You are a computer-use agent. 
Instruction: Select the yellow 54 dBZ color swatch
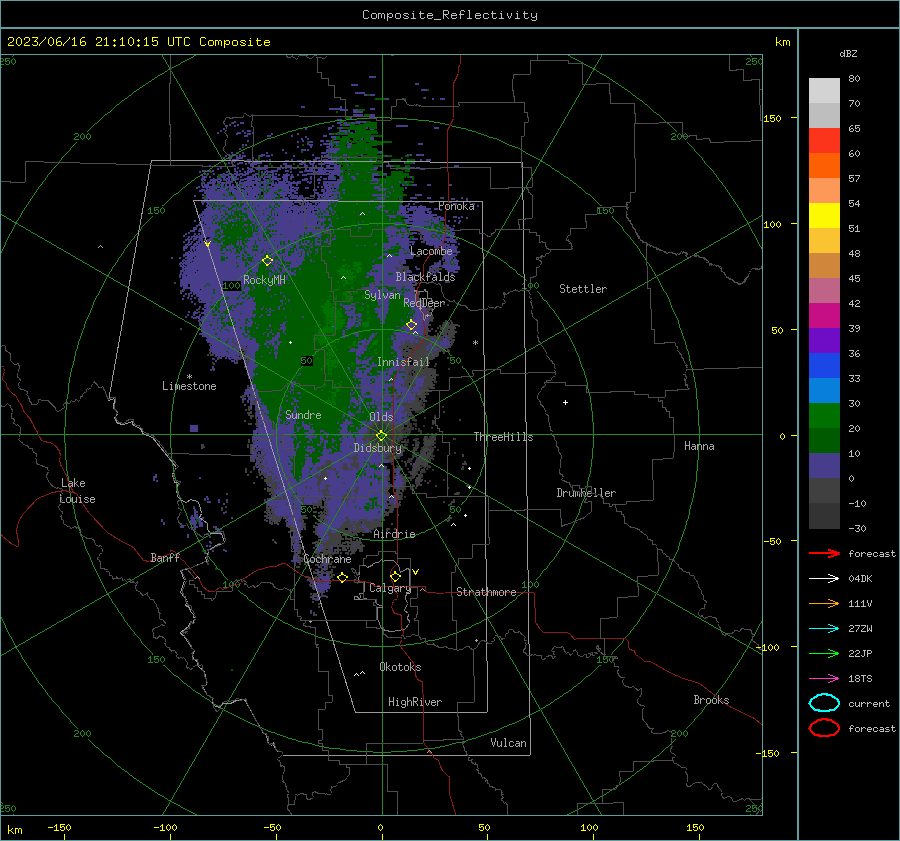pos(824,215)
